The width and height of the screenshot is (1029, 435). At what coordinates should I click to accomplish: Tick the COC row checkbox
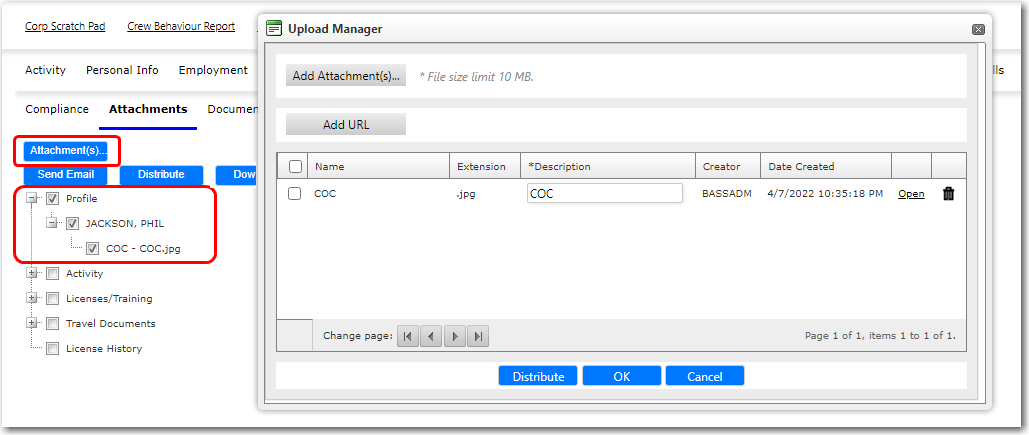pyautogui.click(x=295, y=194)
